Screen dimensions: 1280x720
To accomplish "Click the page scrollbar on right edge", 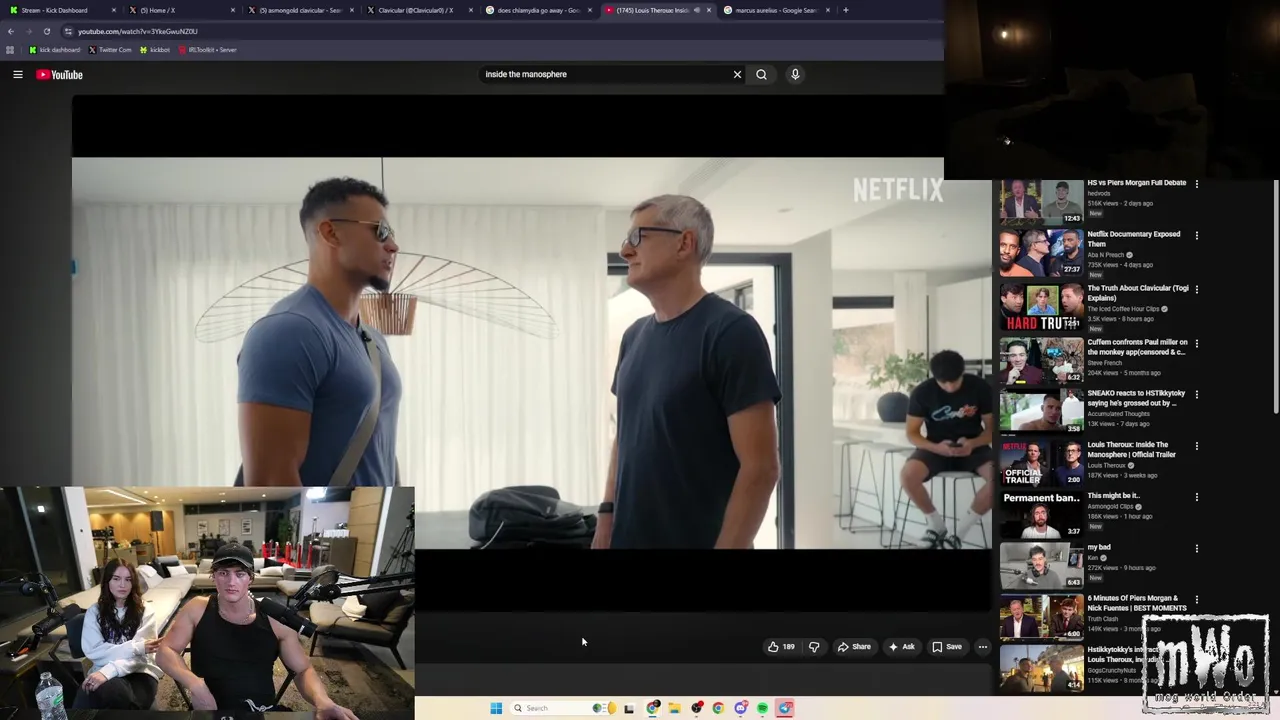I will (x=1275, y=295).
